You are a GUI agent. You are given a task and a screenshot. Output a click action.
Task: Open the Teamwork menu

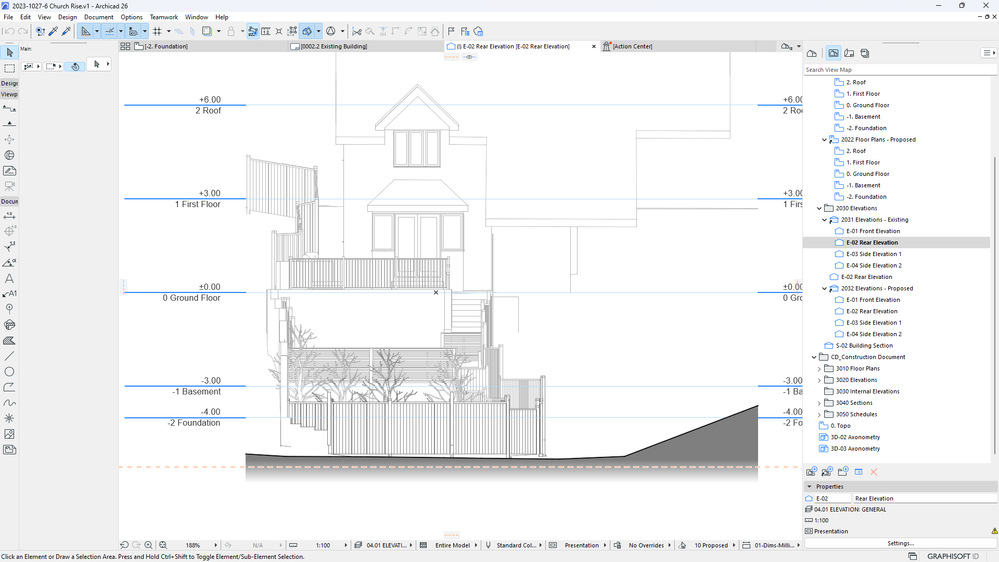pos(163,17)
